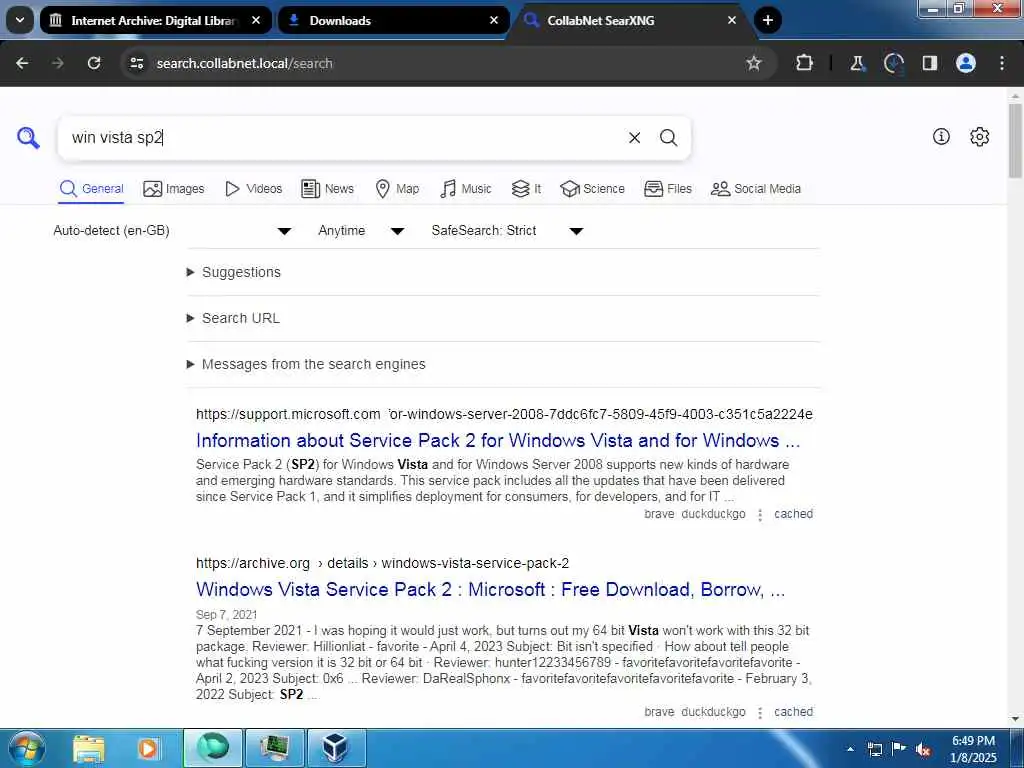Open the About info icon
Screen dimensions: 1024x768
click(941, 136)
